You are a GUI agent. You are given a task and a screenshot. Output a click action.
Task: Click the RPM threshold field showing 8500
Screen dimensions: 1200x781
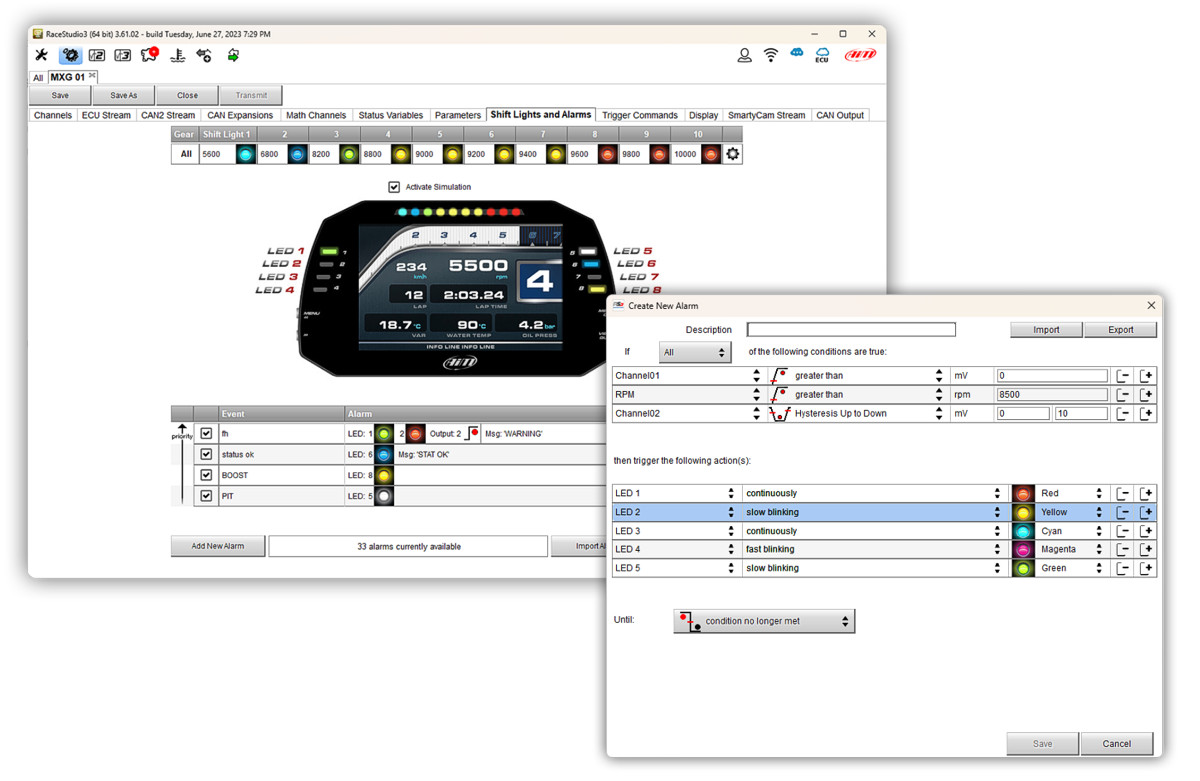1052,395
